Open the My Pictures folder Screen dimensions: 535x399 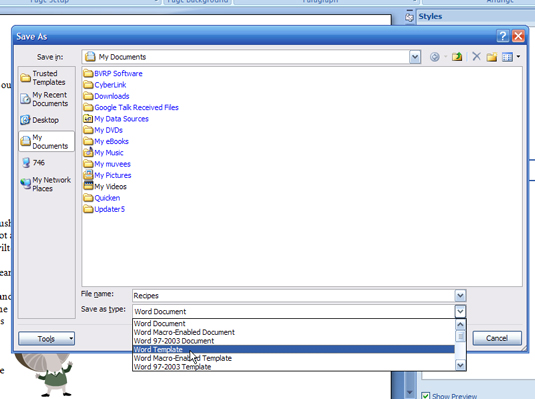pos(107,175)
